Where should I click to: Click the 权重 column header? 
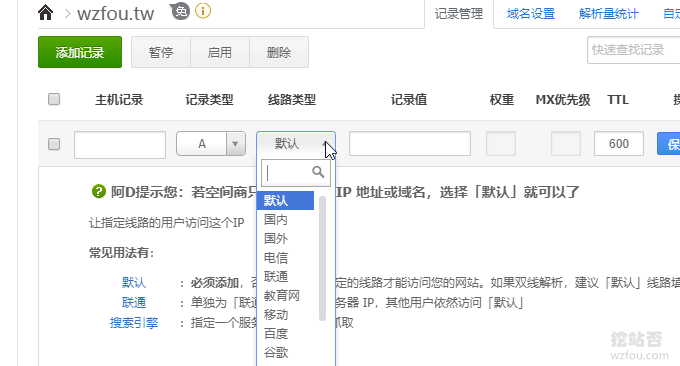(x=502, y=100)
